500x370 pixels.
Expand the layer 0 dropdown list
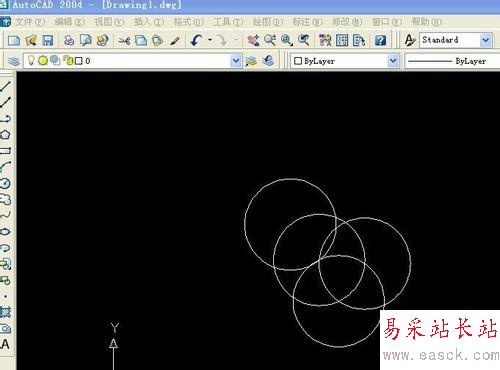pyautogui.click(x=236, y=61)
